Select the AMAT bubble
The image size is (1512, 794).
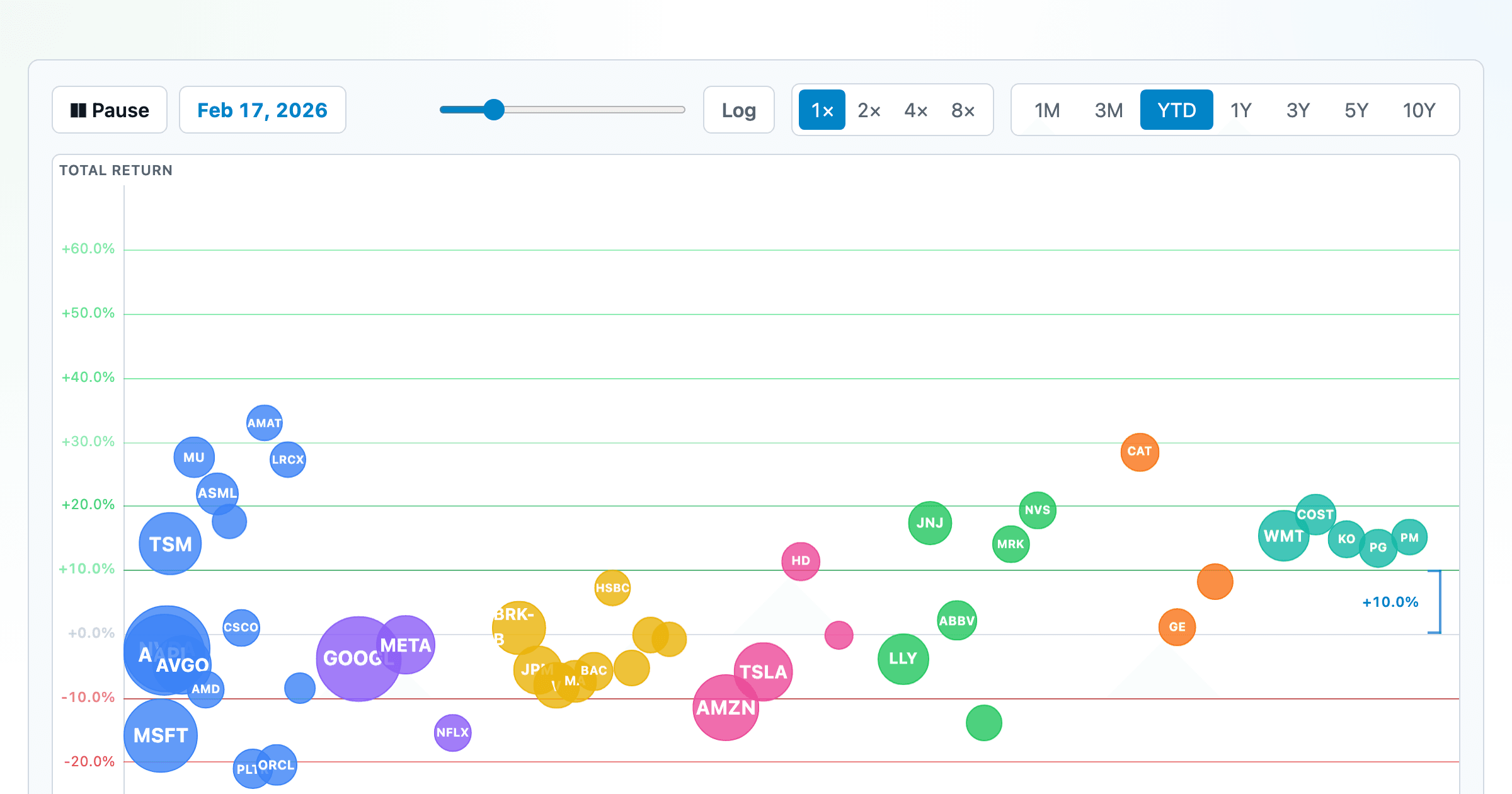(x=265, y=423)
